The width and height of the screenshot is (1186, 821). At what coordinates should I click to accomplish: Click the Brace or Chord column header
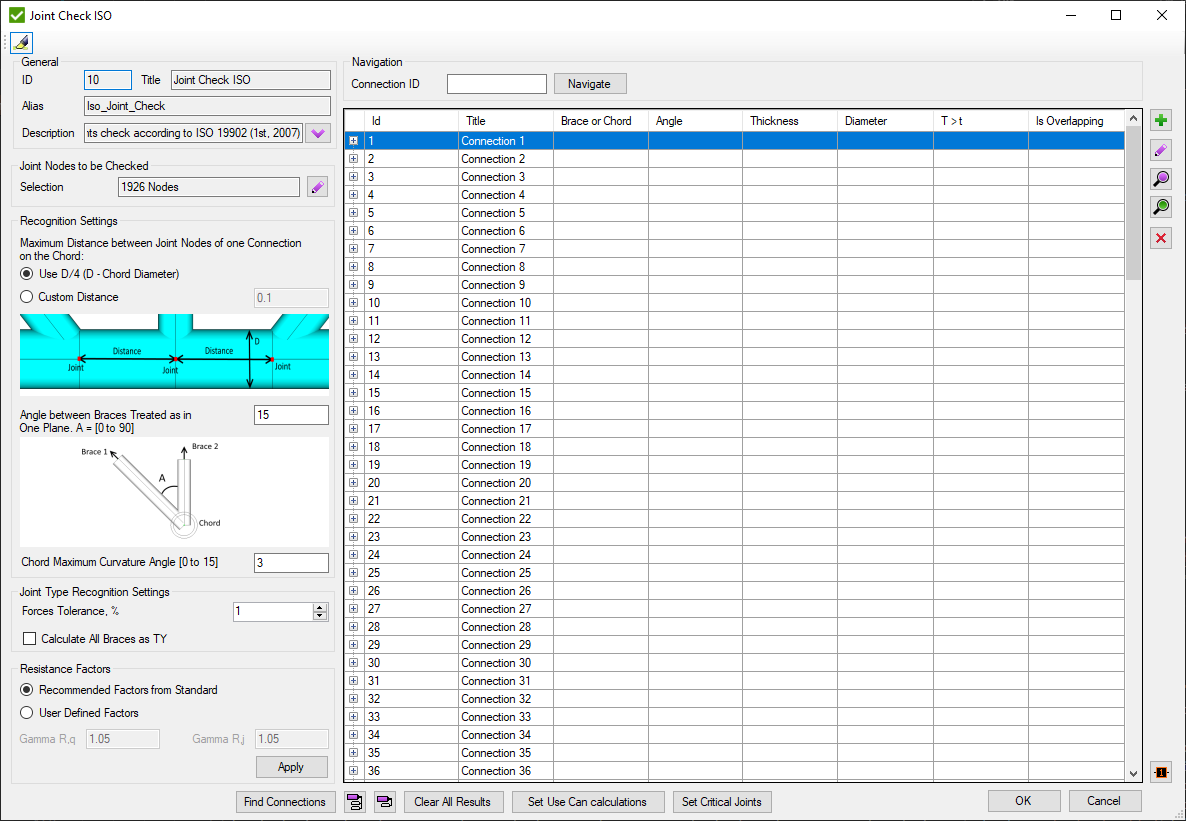[600, 121]
